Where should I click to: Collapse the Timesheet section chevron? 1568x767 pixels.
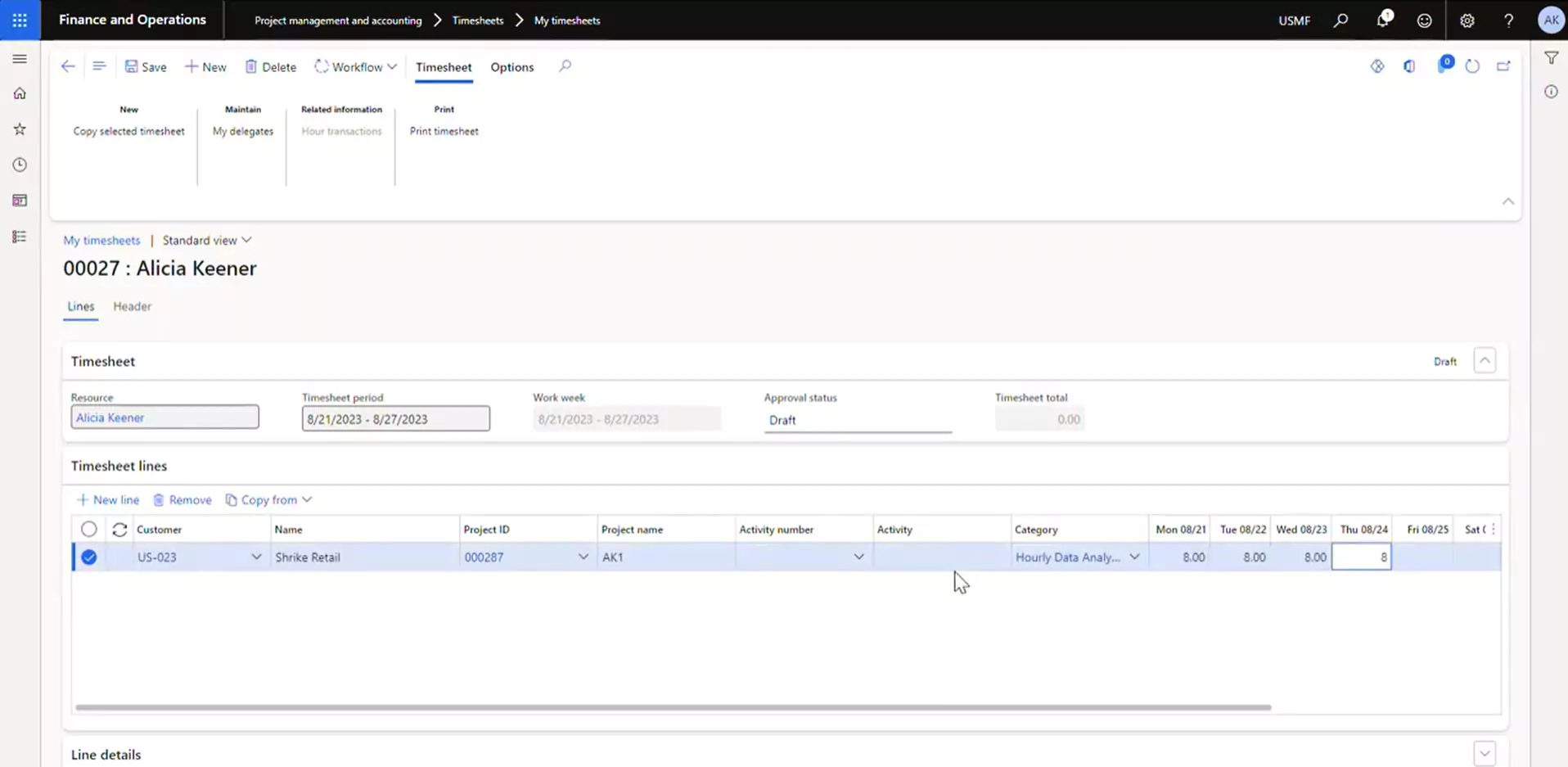(x=1485, y=360)
